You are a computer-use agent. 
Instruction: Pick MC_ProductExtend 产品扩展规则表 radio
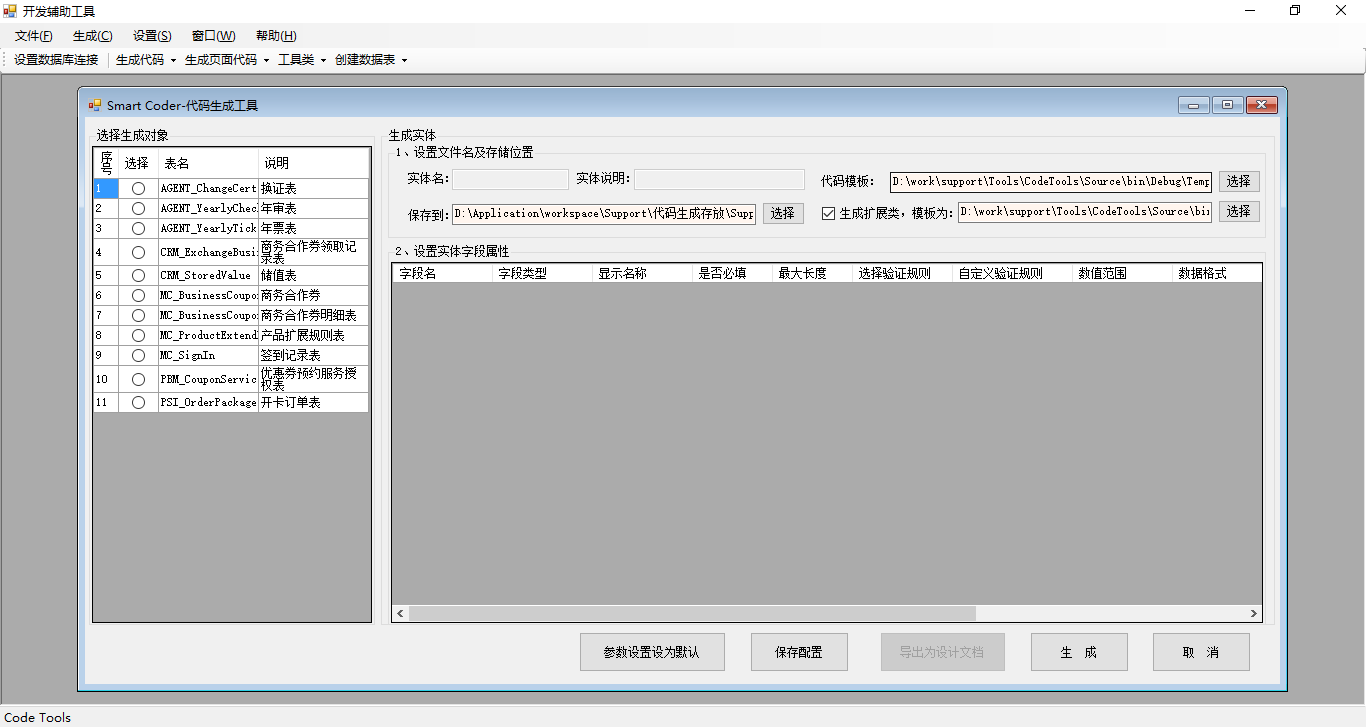point(138,335)
